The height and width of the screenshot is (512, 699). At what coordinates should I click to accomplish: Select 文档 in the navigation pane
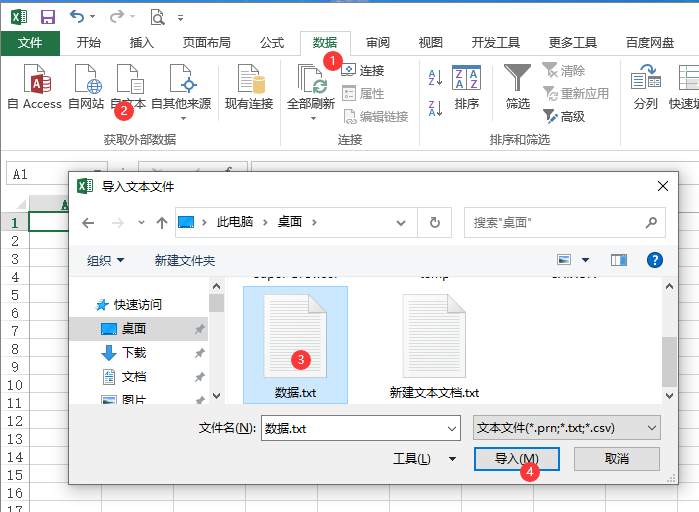point(139,377)
